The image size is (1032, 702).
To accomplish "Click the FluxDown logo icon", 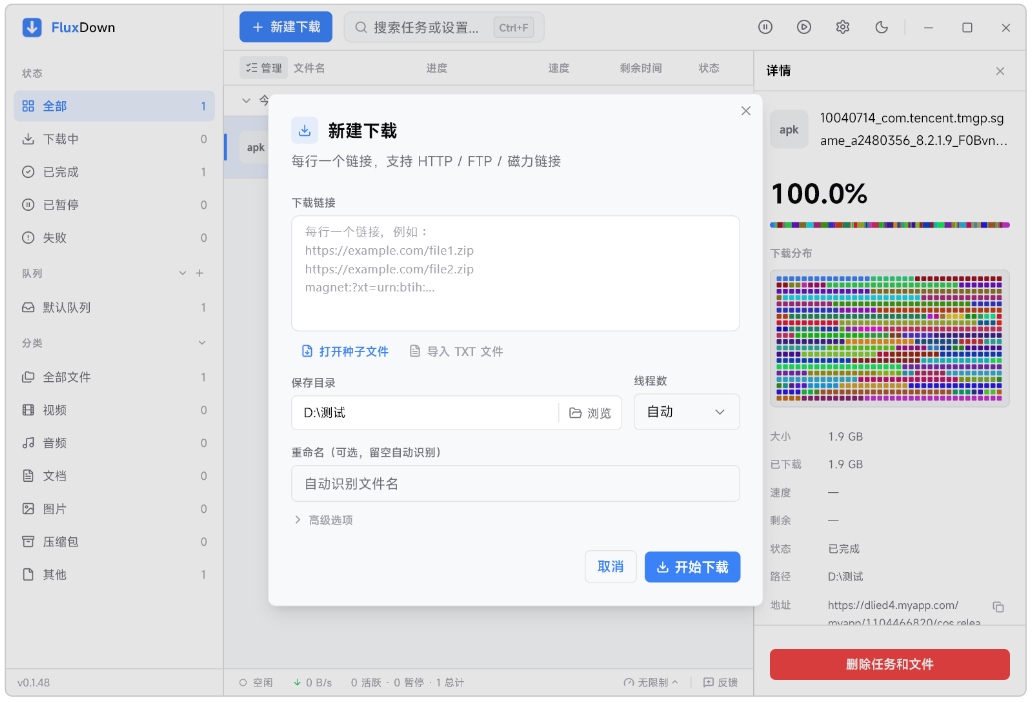I will click(32, 27).
